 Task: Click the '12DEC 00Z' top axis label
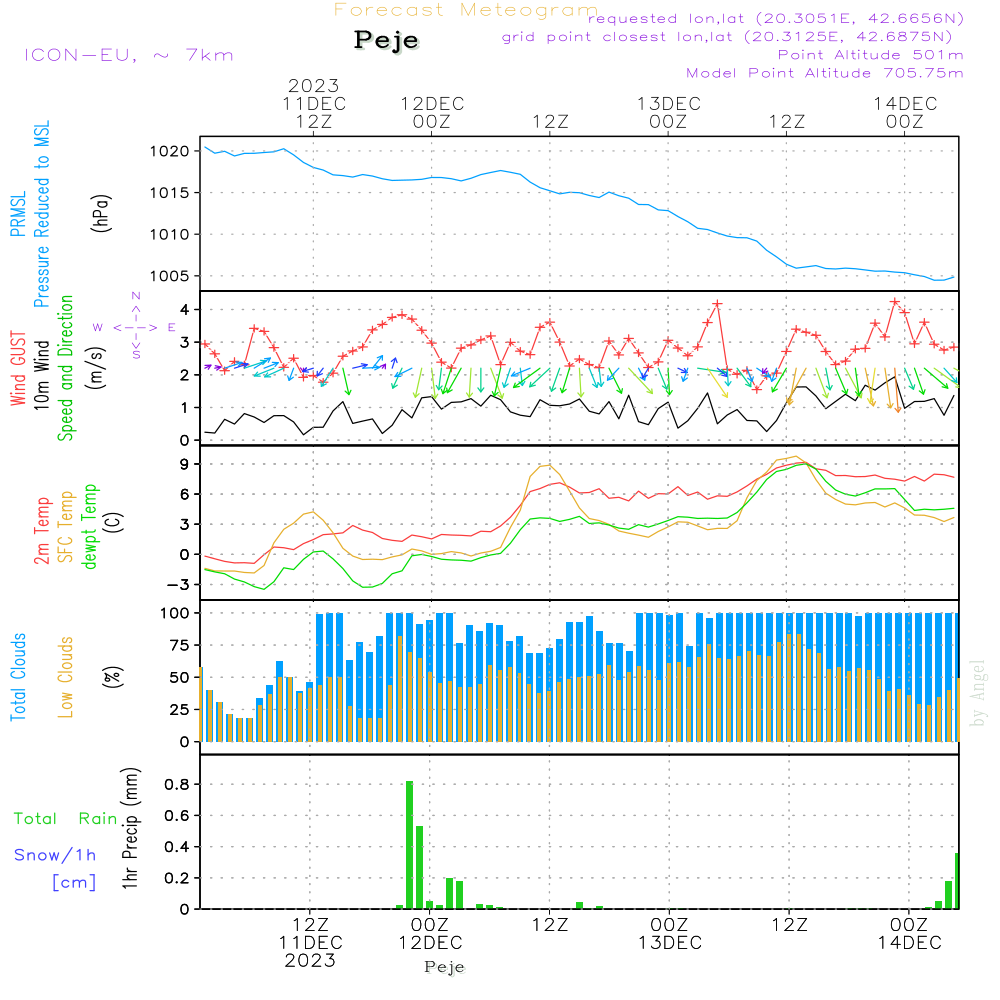(x=432, y=112)
